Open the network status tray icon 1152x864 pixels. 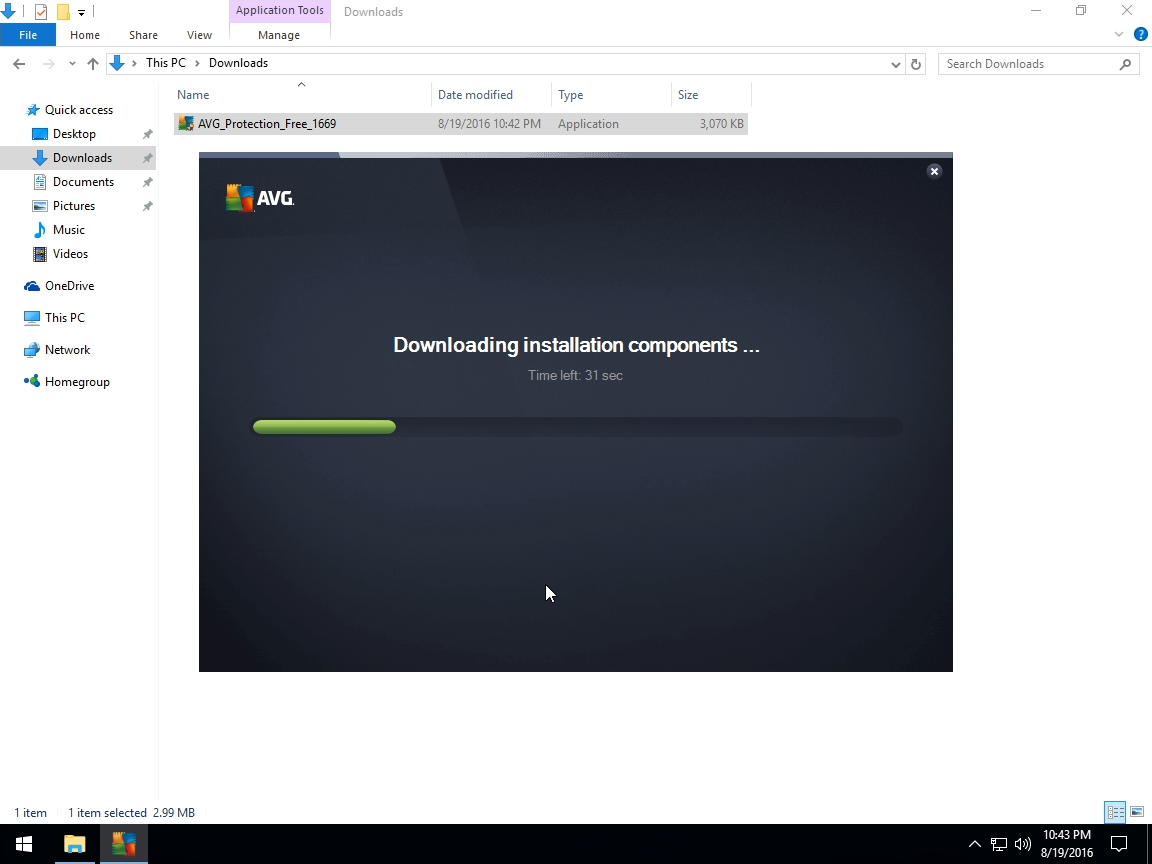point(998,844)
